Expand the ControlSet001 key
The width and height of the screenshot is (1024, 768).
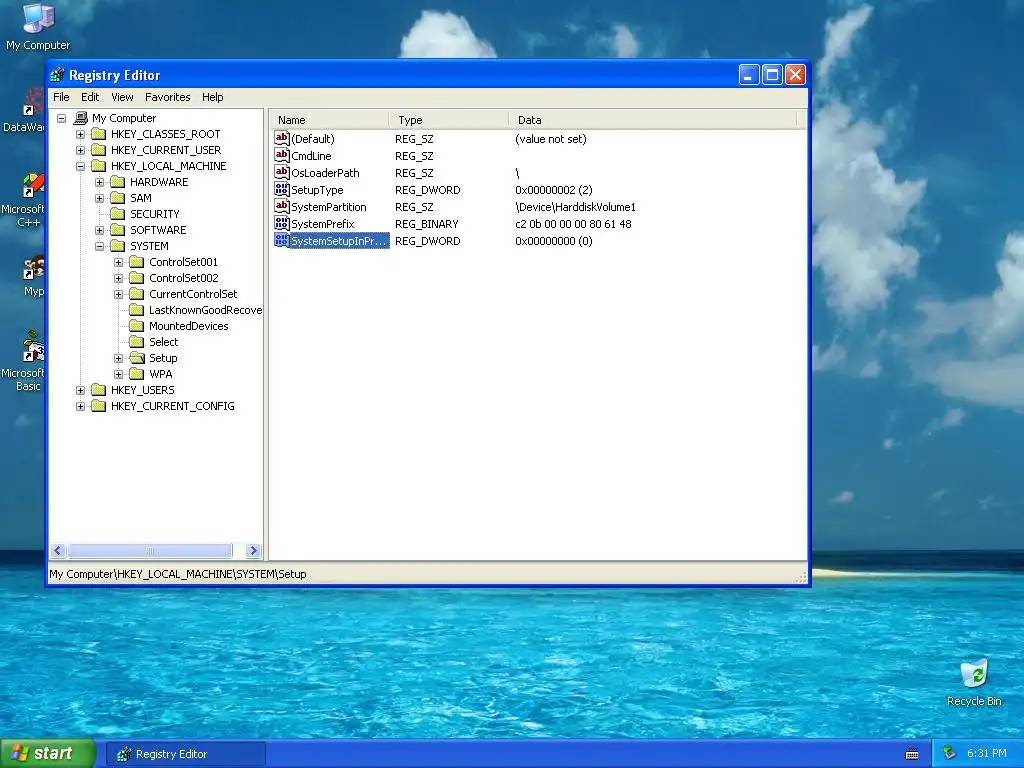118,262
